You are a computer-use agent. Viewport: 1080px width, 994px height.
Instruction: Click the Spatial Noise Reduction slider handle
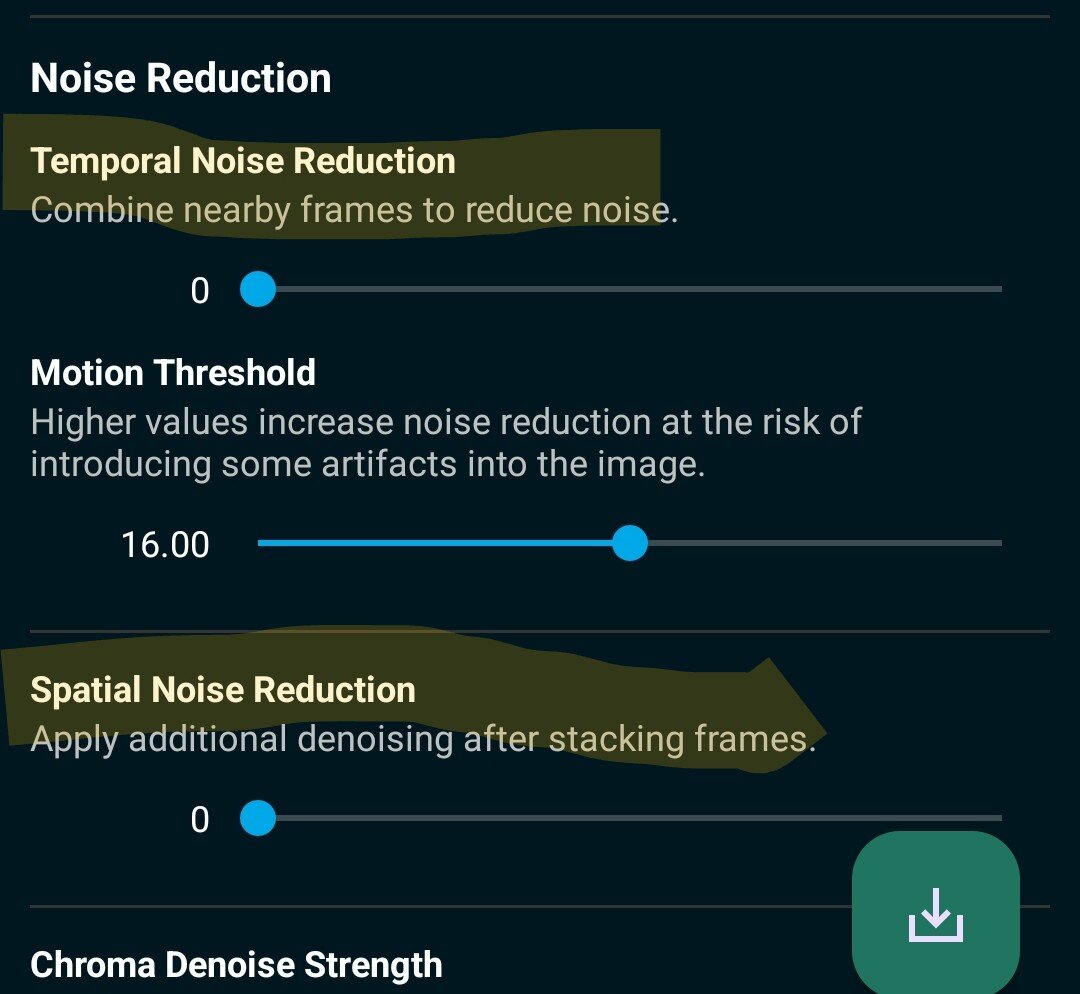(x=258, y=820)
